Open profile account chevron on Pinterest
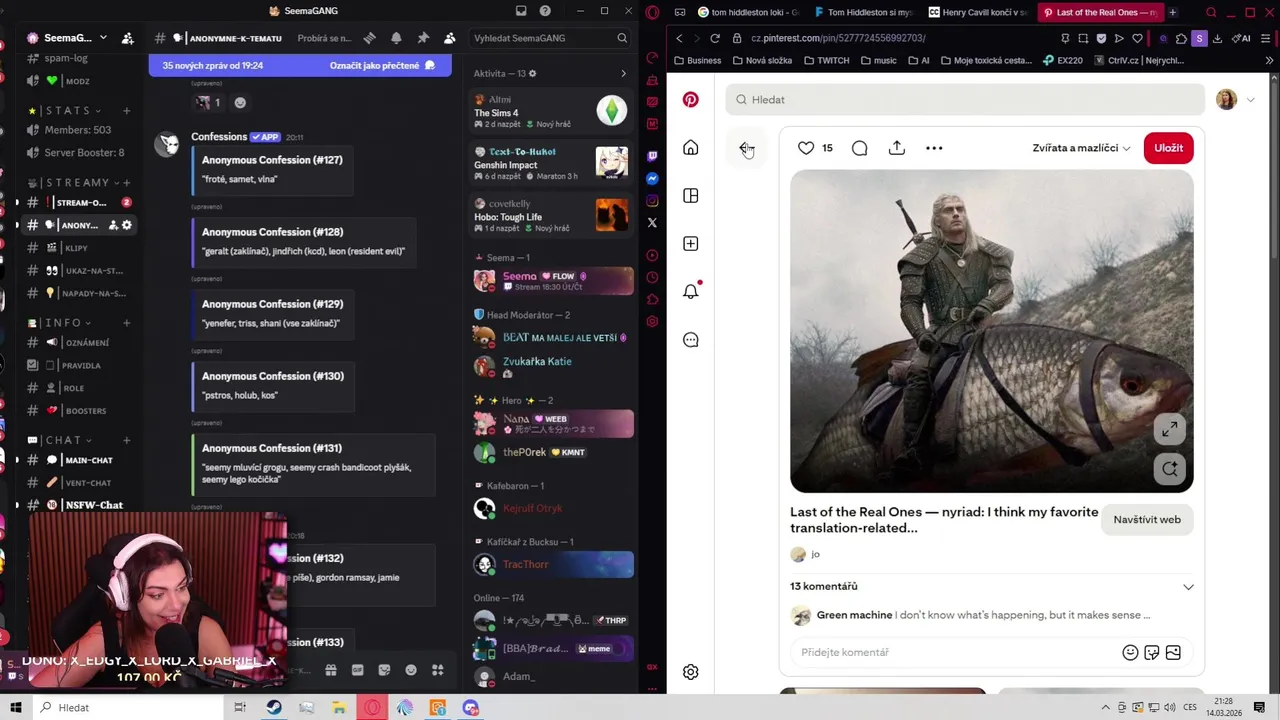The height and width of the screenshot is (720, 1280). point(1250,100)
